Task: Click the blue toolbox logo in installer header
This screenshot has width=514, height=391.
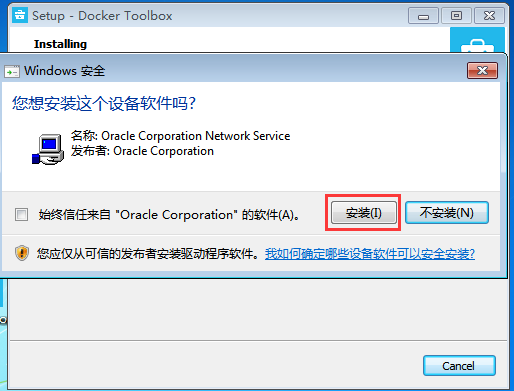Action: click(x=477, y=40)
